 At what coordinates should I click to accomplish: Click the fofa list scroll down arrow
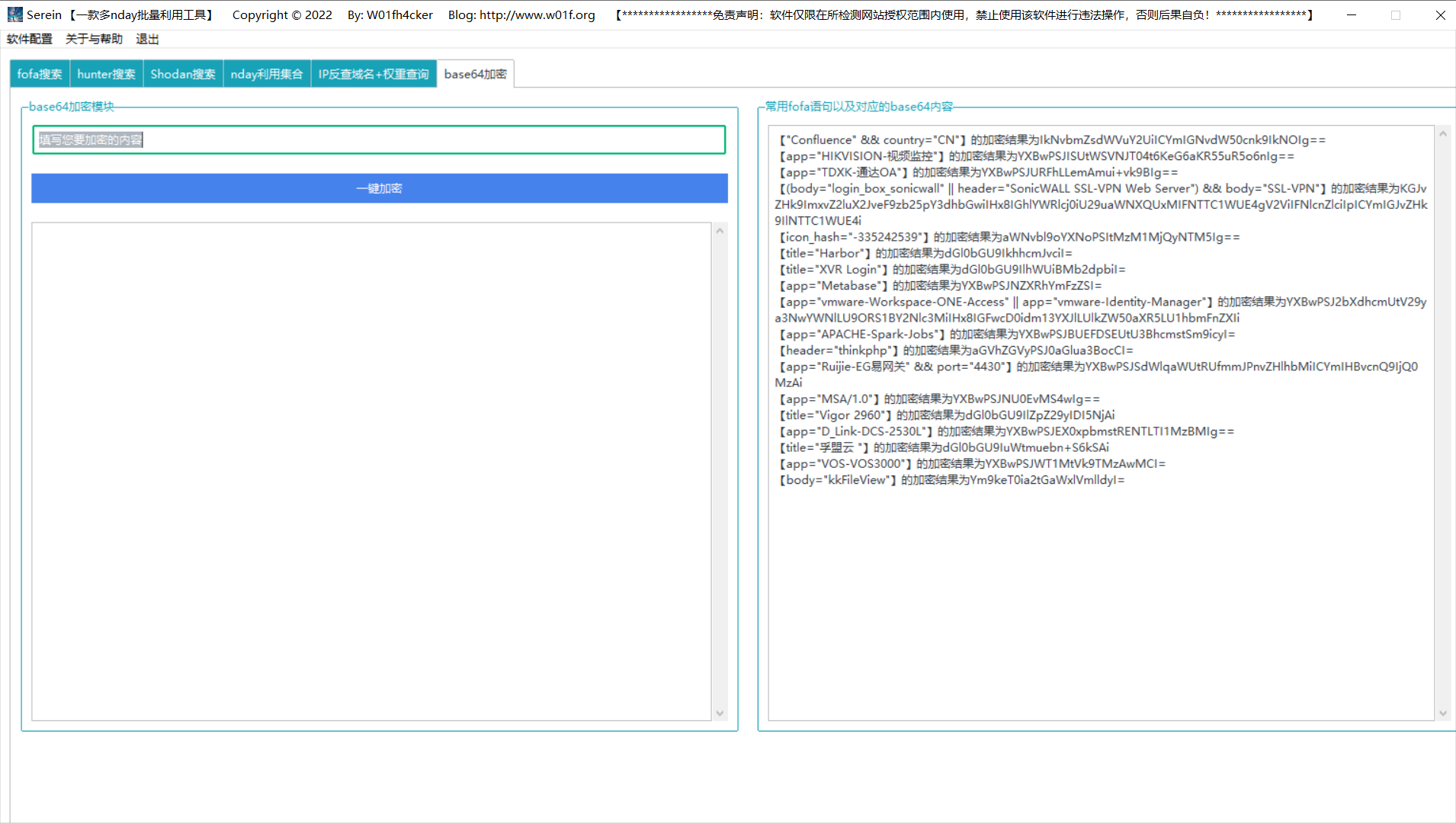[1443, 713]
